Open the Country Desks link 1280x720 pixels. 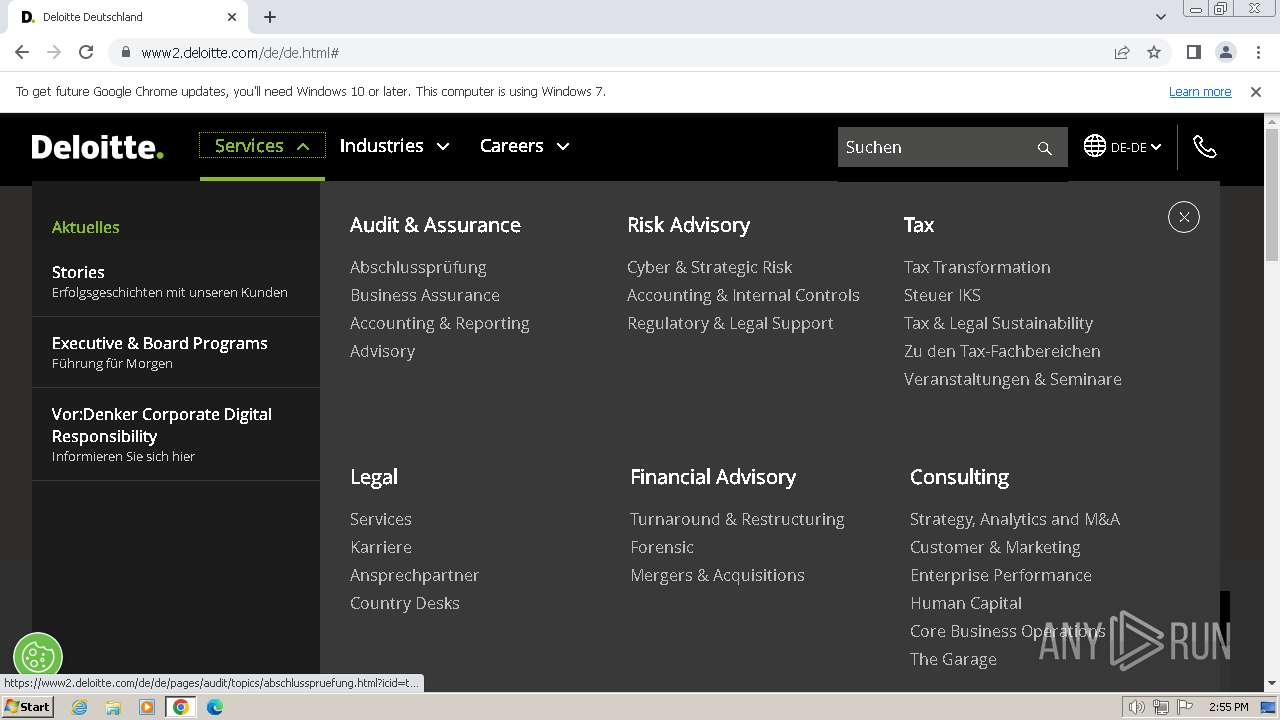405,603
